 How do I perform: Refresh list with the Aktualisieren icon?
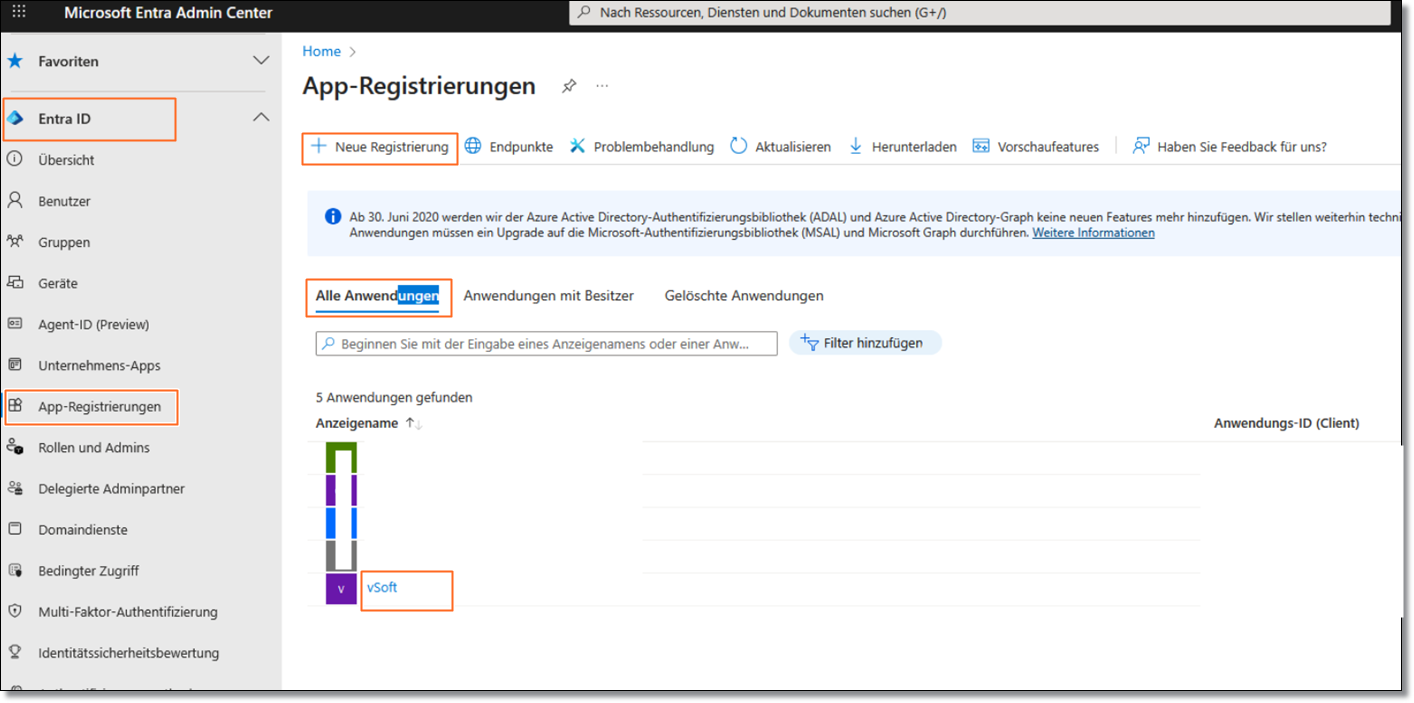click(x=739, y=146)
